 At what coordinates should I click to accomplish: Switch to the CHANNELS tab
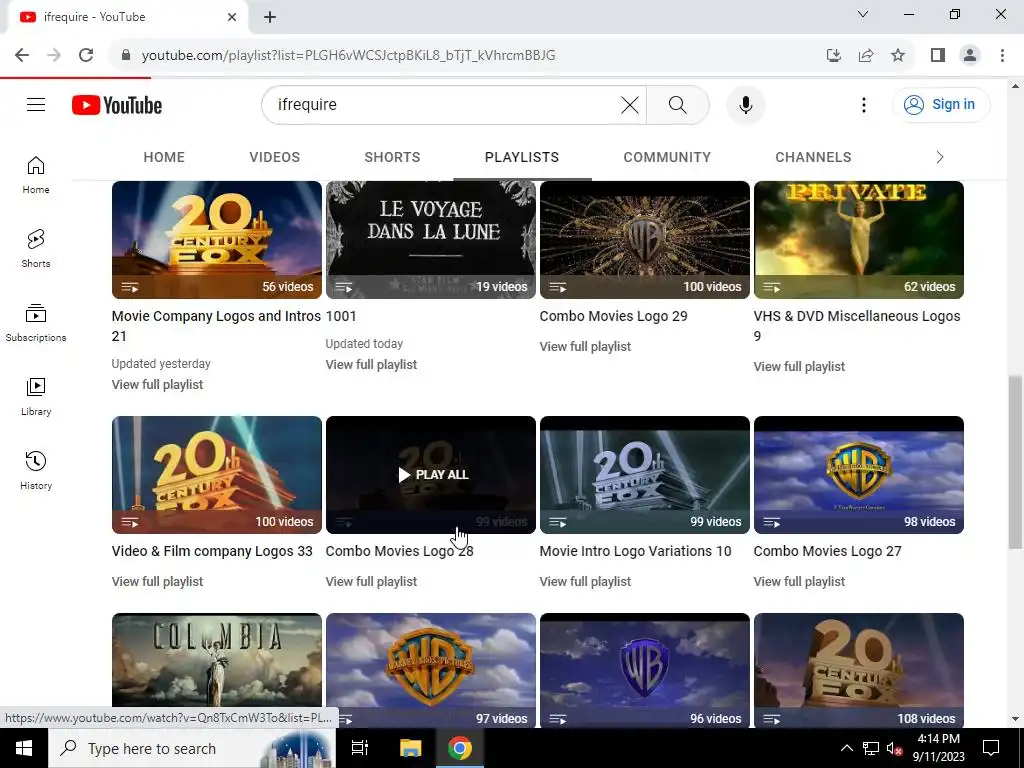click(813, 157)
